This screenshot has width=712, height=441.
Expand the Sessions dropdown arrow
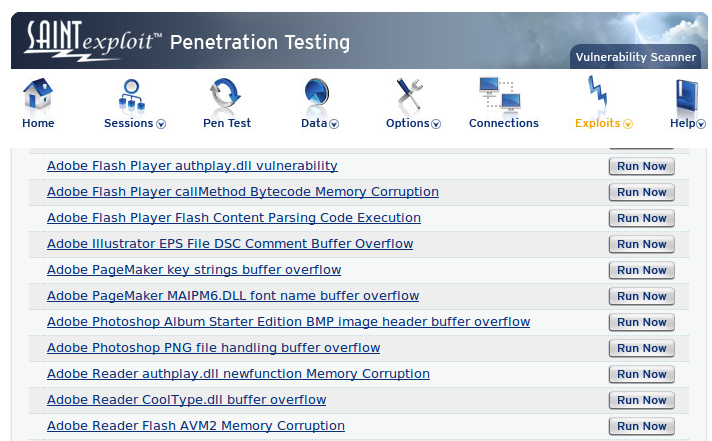click(x=161, y=124)
